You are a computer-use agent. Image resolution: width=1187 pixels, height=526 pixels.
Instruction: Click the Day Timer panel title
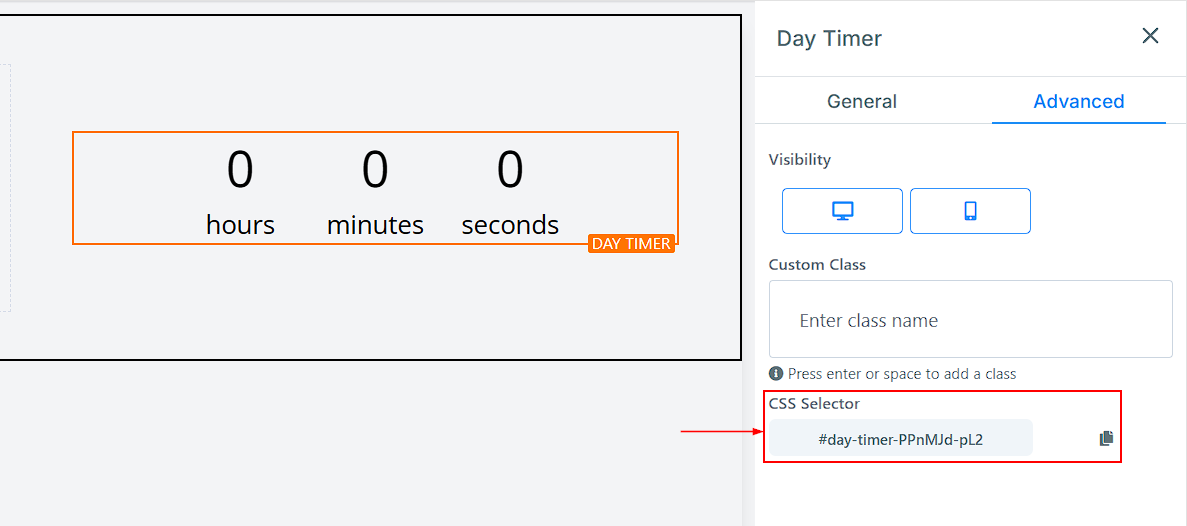829,39
